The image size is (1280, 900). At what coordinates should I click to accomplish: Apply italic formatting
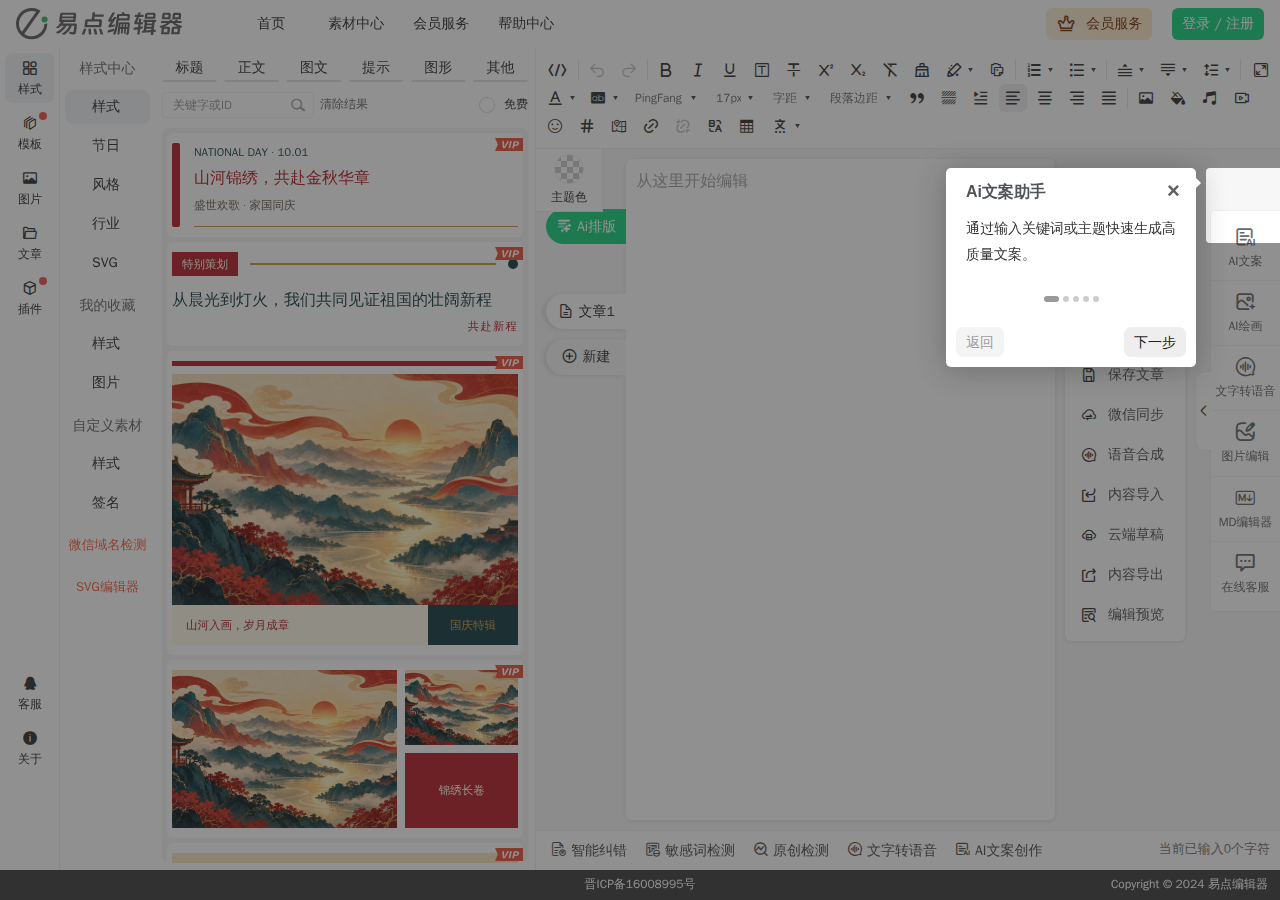[698, 70]
